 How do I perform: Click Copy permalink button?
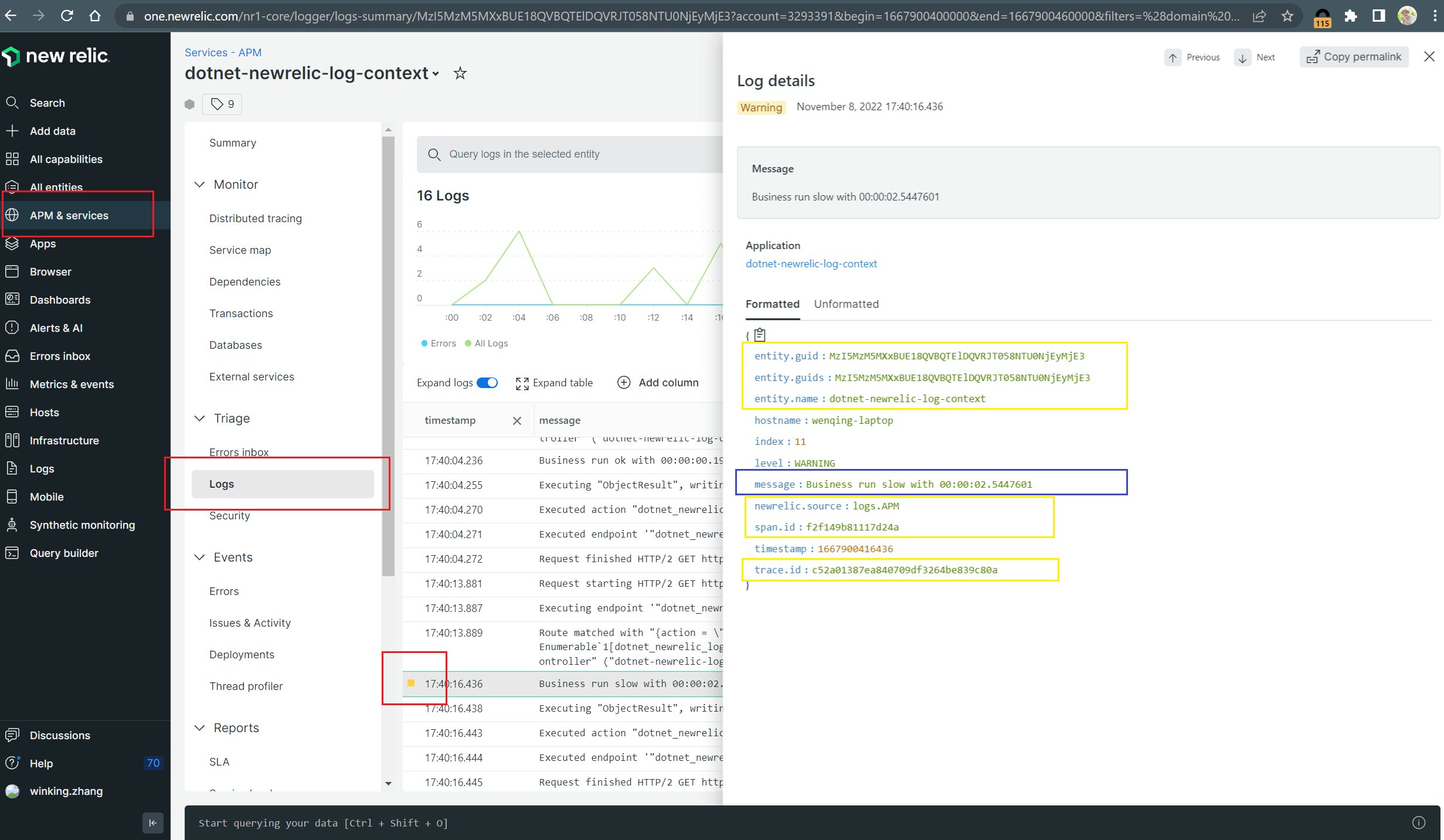[x=1354, y=57]
